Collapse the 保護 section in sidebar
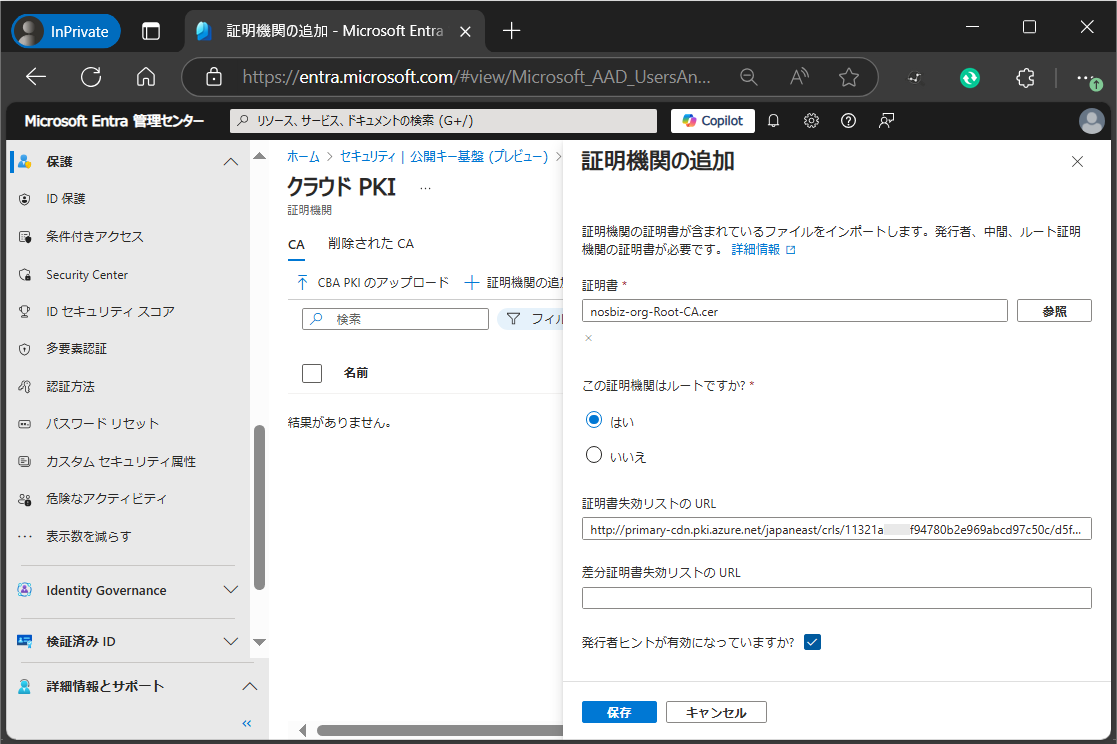Screen dimensions: 1117x744 (230, 162)
